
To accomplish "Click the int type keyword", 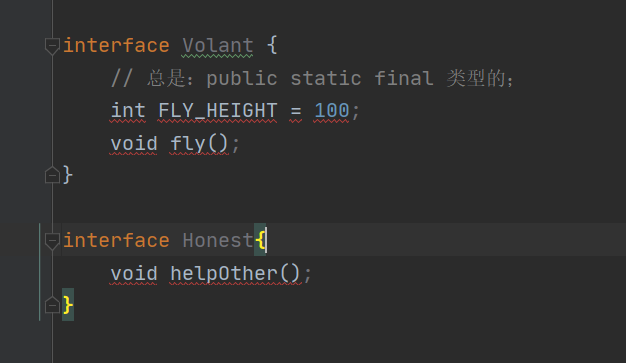I will [128, 111].
